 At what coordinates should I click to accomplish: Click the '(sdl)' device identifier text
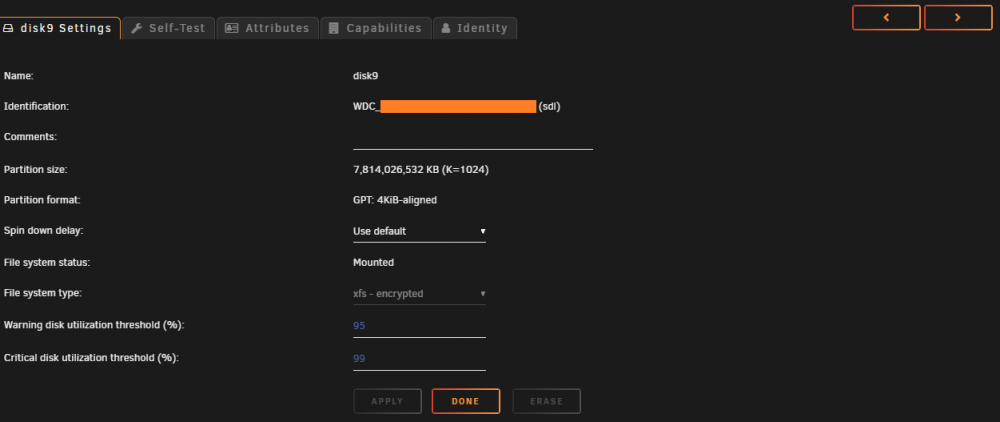coord(549,106)
